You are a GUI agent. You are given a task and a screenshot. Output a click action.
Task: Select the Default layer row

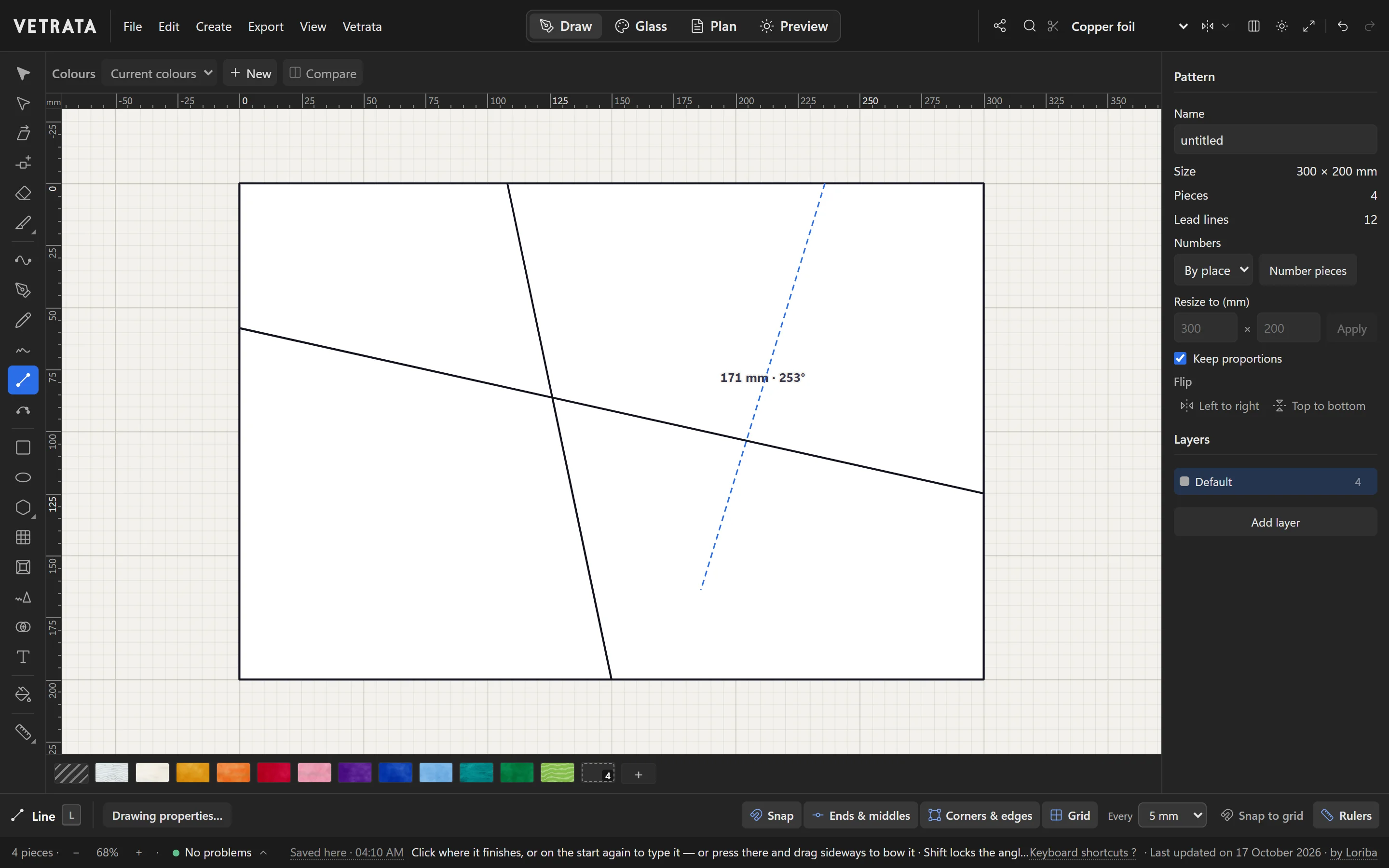point(1275,482)
